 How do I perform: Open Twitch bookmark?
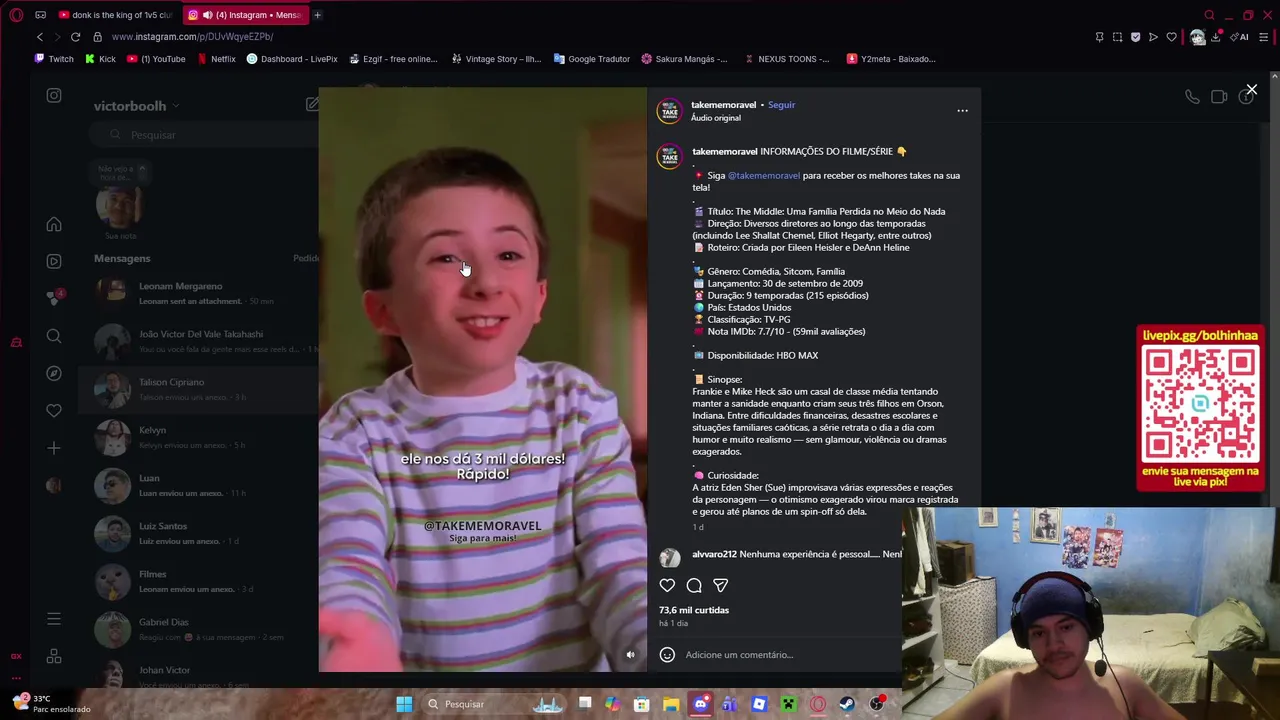[x=54, y=59]
